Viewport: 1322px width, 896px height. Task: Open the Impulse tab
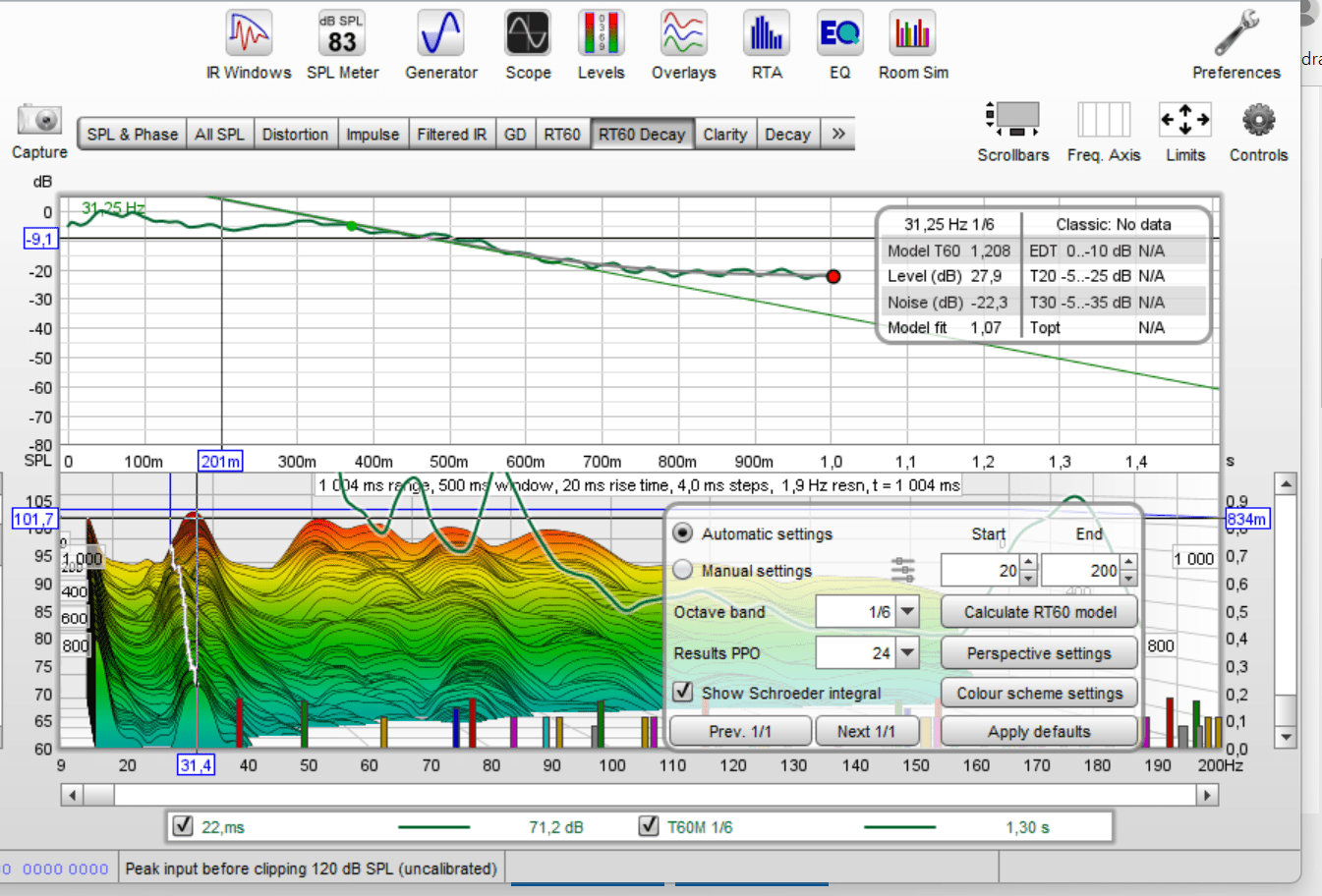(x=373, y=135)
